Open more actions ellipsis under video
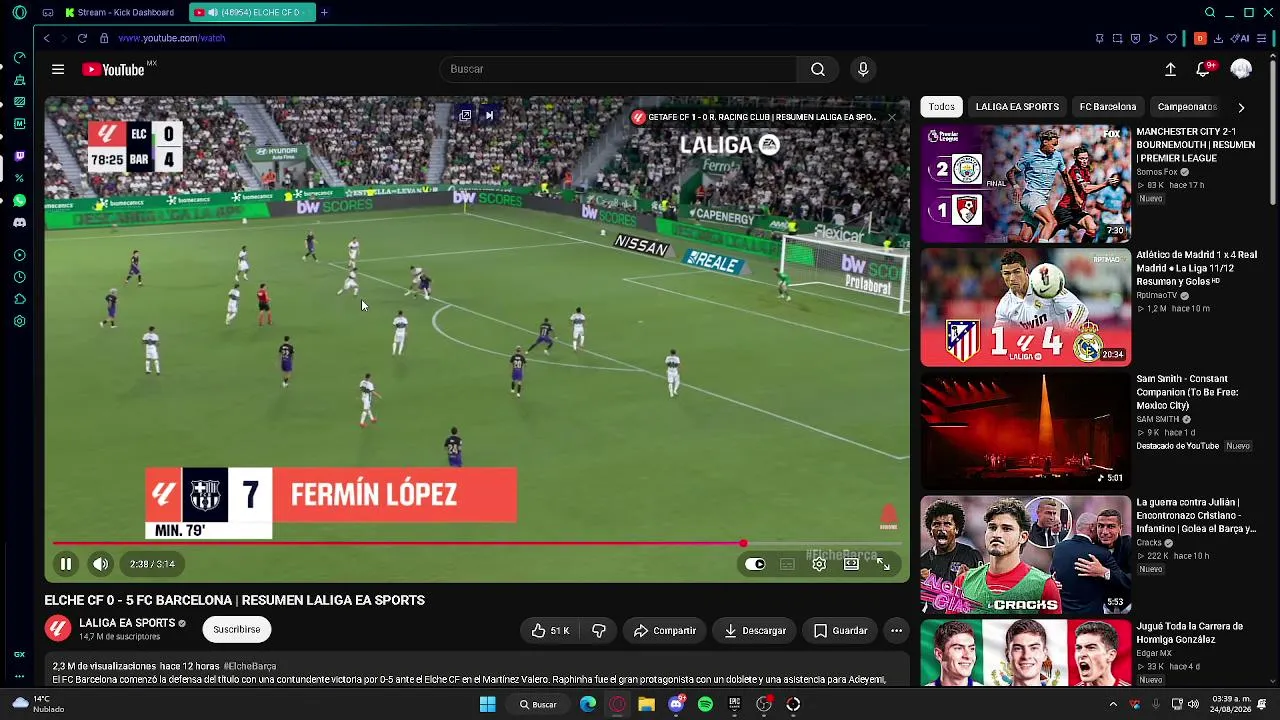Image resolution: width=1280 pixels, height=720 pixels. (896, 630)
